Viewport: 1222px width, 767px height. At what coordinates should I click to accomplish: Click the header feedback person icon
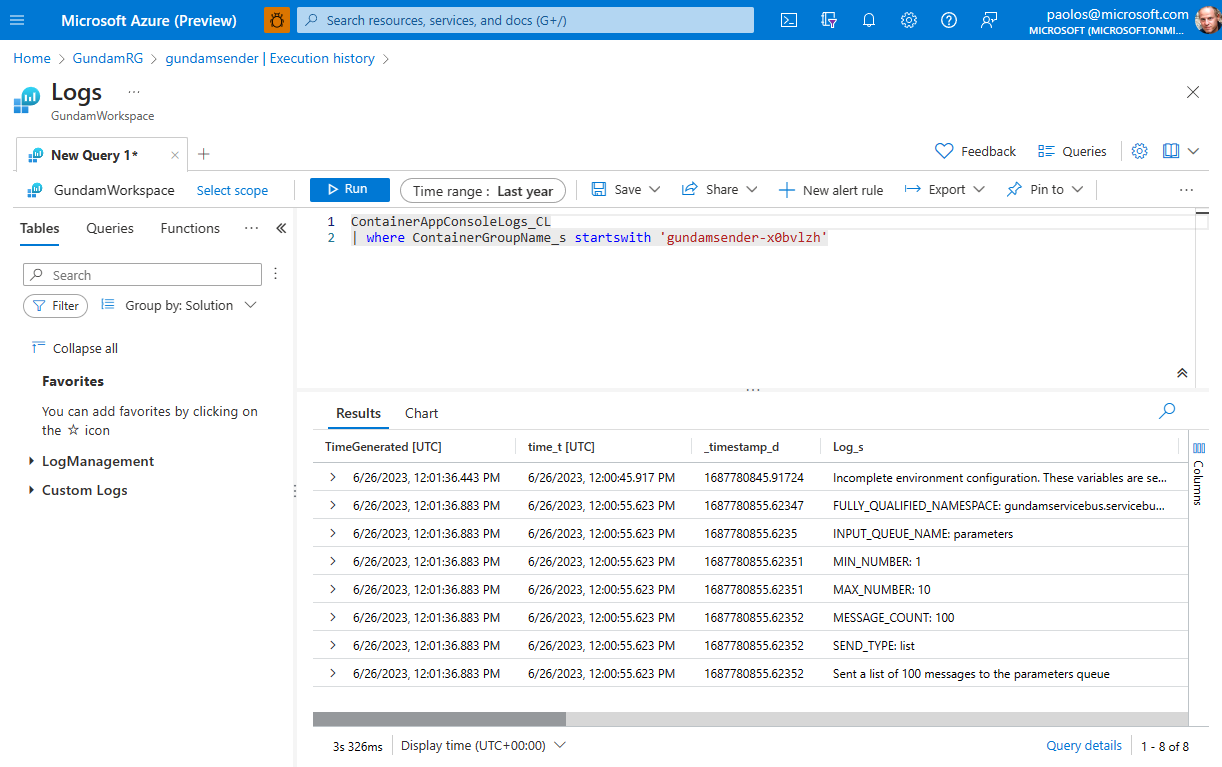coord(989,20)
